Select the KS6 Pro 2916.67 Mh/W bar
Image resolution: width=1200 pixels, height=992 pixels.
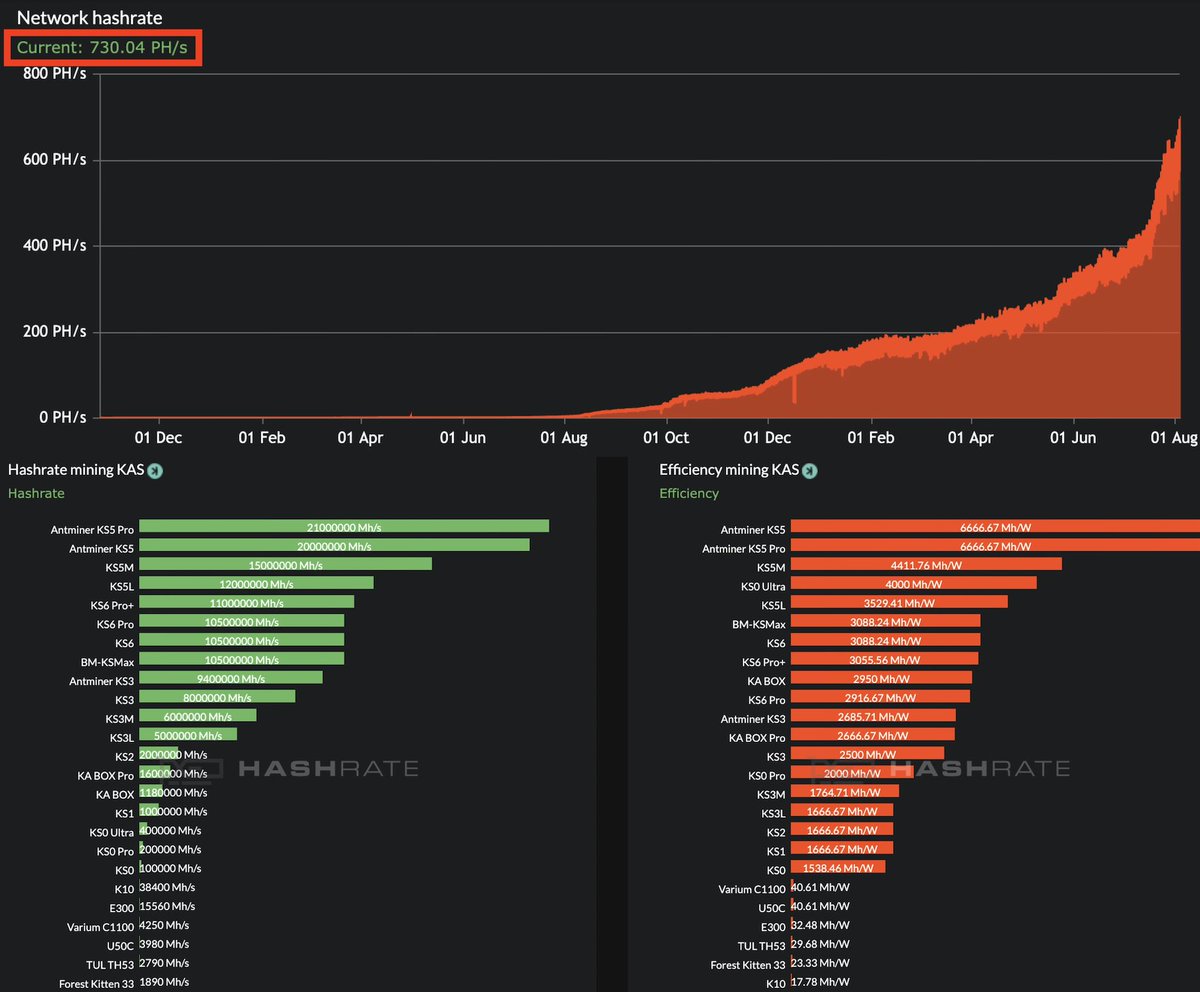(x=880, y=698)
